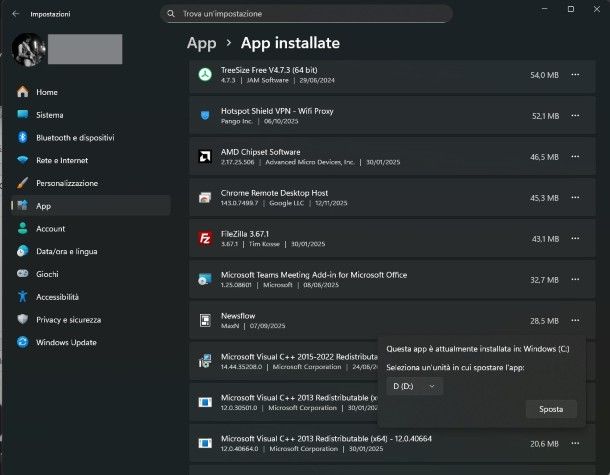Open the Home settings page
Screen dimensions: 610x475
(91, 92)
